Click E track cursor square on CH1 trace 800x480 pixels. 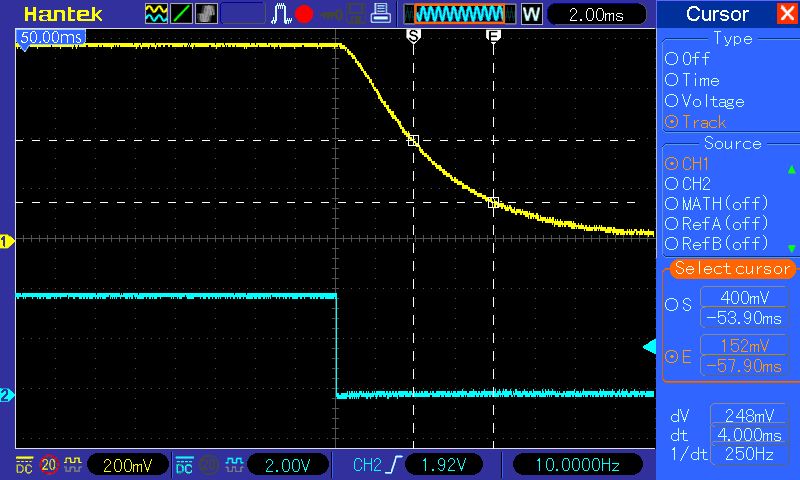click(493, 203)
